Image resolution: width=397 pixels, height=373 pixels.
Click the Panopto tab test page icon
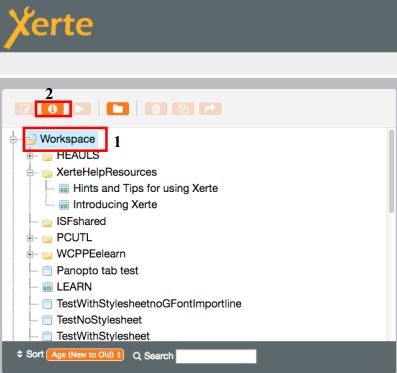[47, 271]
